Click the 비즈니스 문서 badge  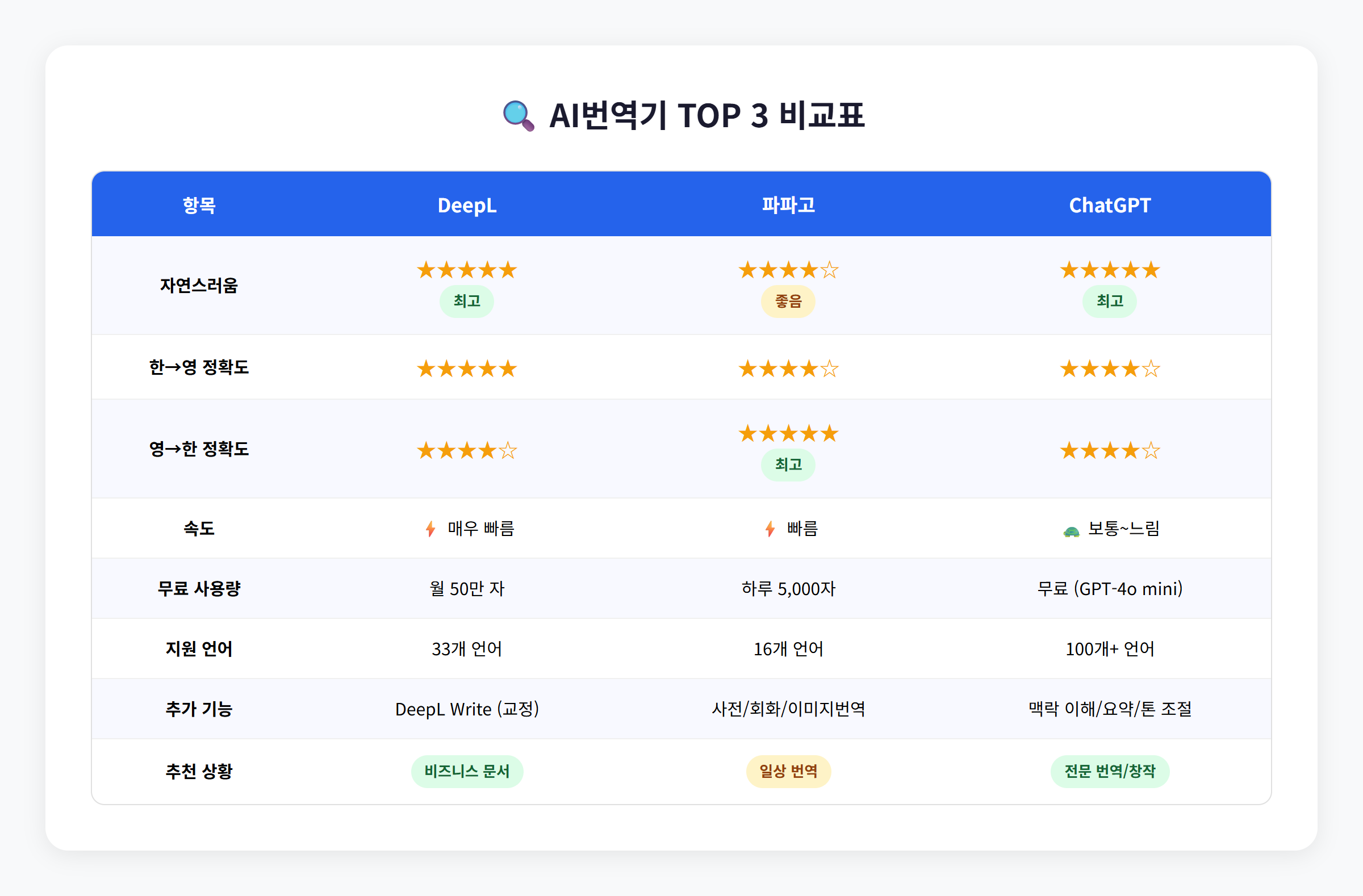[x=467, y=771]
